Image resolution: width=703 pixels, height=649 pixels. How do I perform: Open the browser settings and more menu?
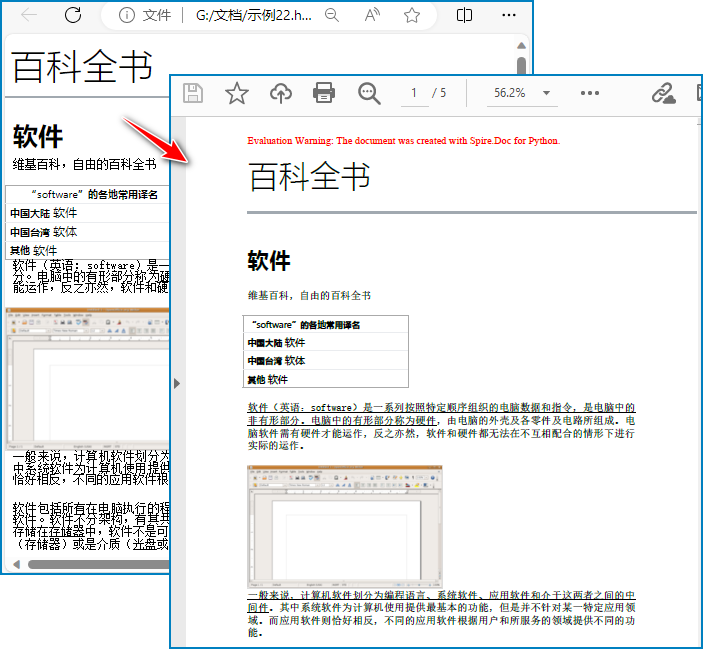click(x=509, y=15)
